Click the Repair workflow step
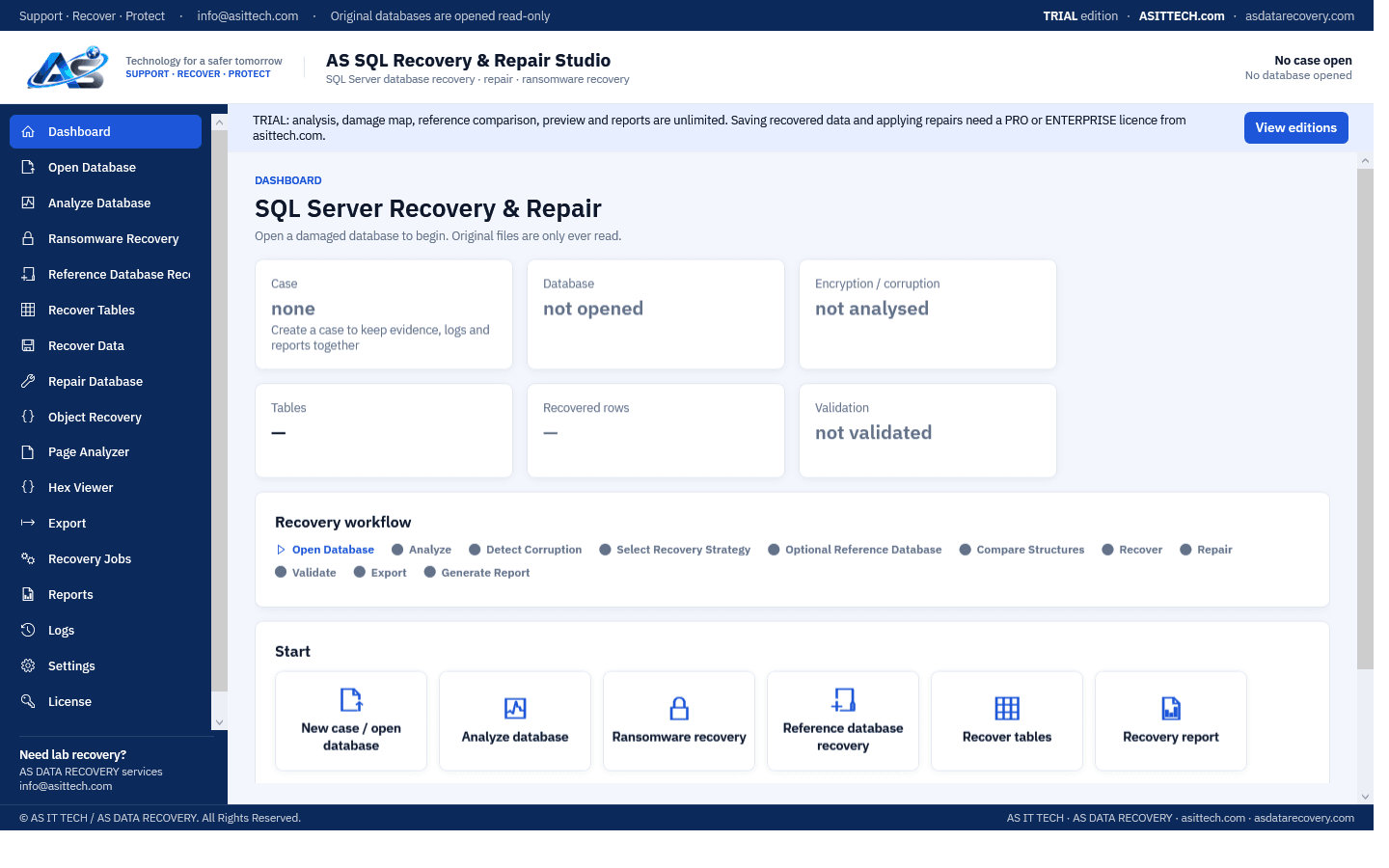The image size is (1389, 868). tap(1206, 550)
